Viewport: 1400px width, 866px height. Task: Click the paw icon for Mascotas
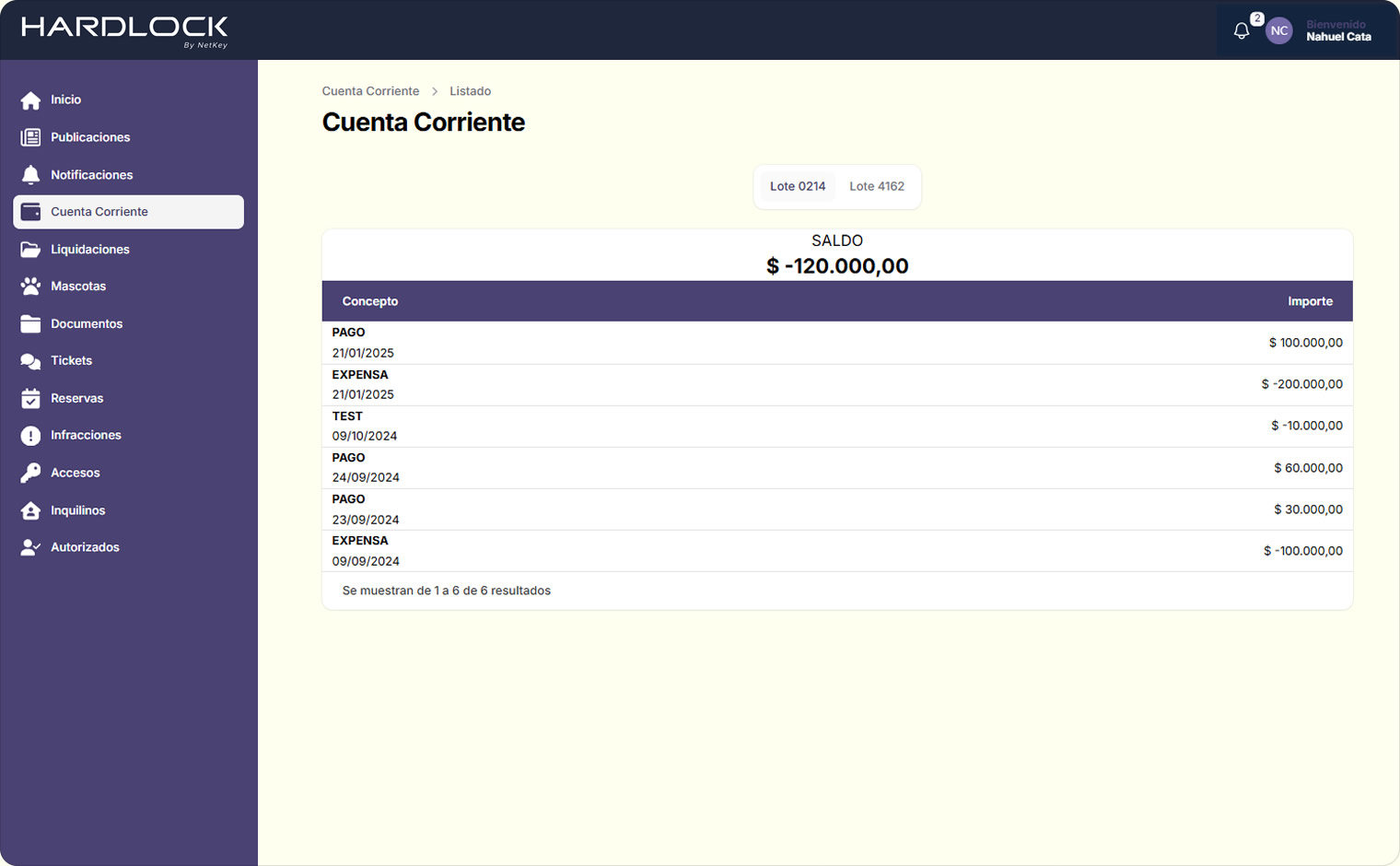(x=30, y=287)
